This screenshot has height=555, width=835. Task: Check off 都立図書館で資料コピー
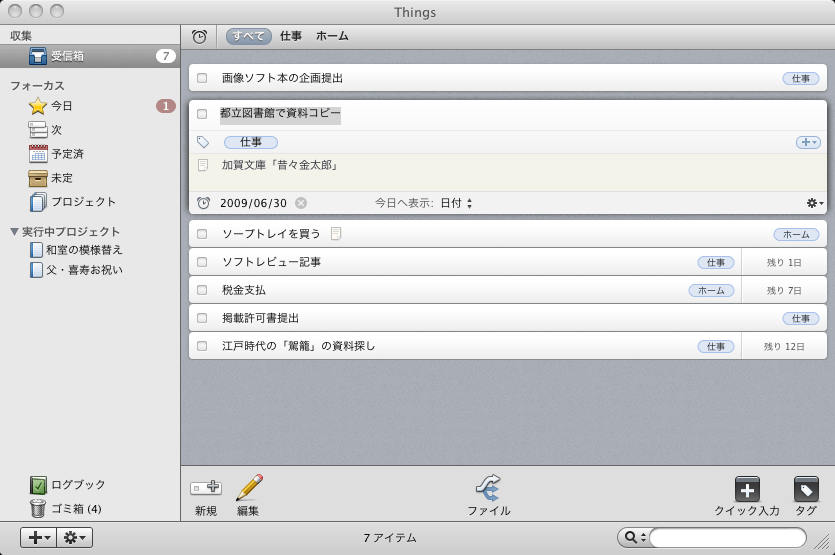202,114
